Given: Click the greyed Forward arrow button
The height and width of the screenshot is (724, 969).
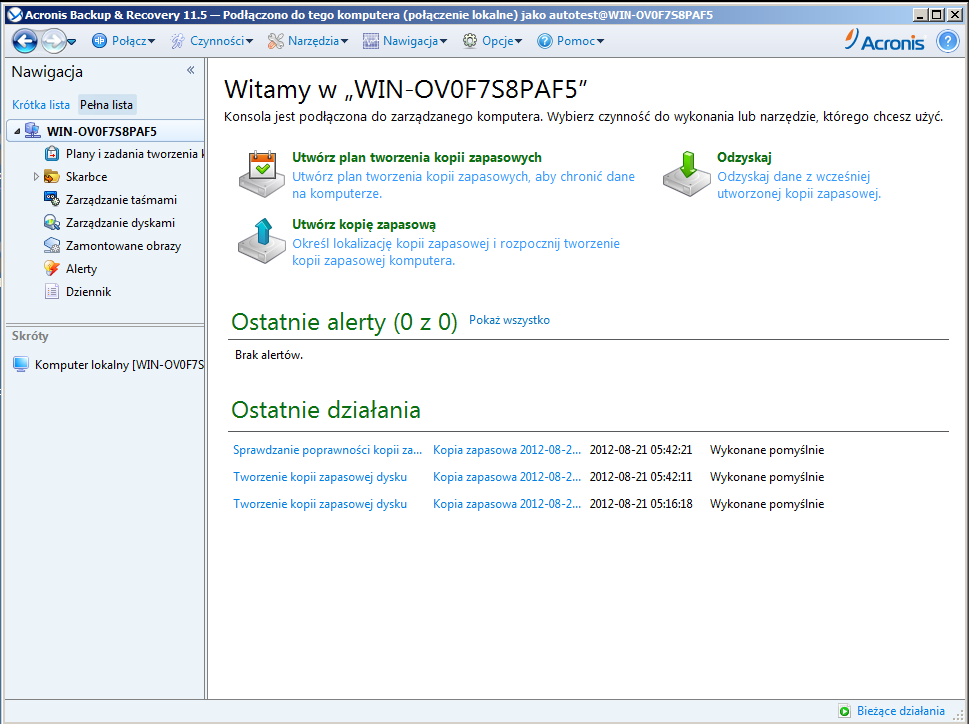Looking at the screenshot, I should (x=53, y=41).
